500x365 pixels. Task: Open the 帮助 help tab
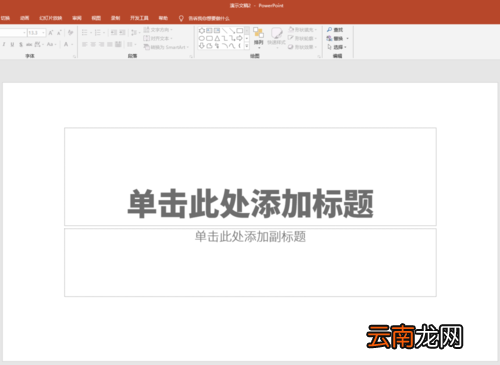pyautogui.click(x=163, y=18)
